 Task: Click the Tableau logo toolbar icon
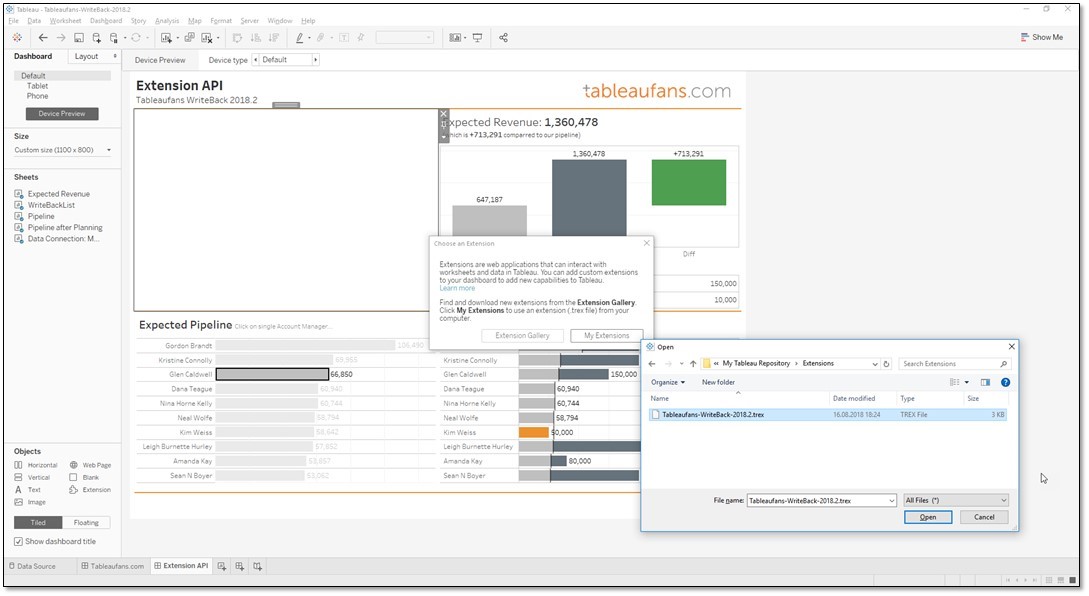coord(16,37)
